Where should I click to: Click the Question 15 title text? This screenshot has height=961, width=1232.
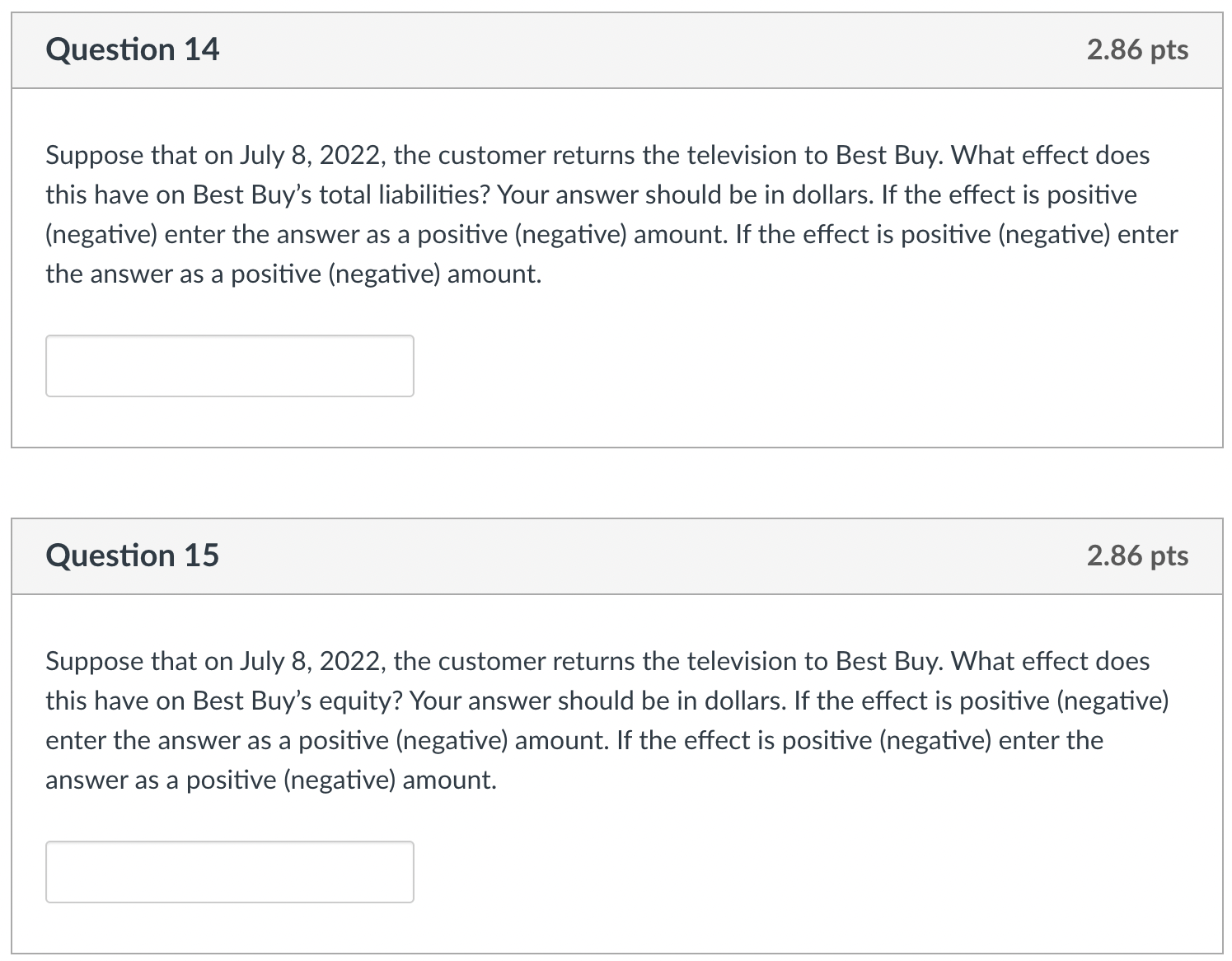pyautogui.click(x=133, y=555)
